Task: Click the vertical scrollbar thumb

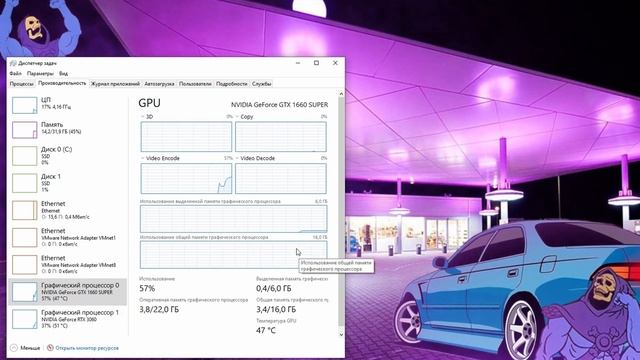Action: 341,212
